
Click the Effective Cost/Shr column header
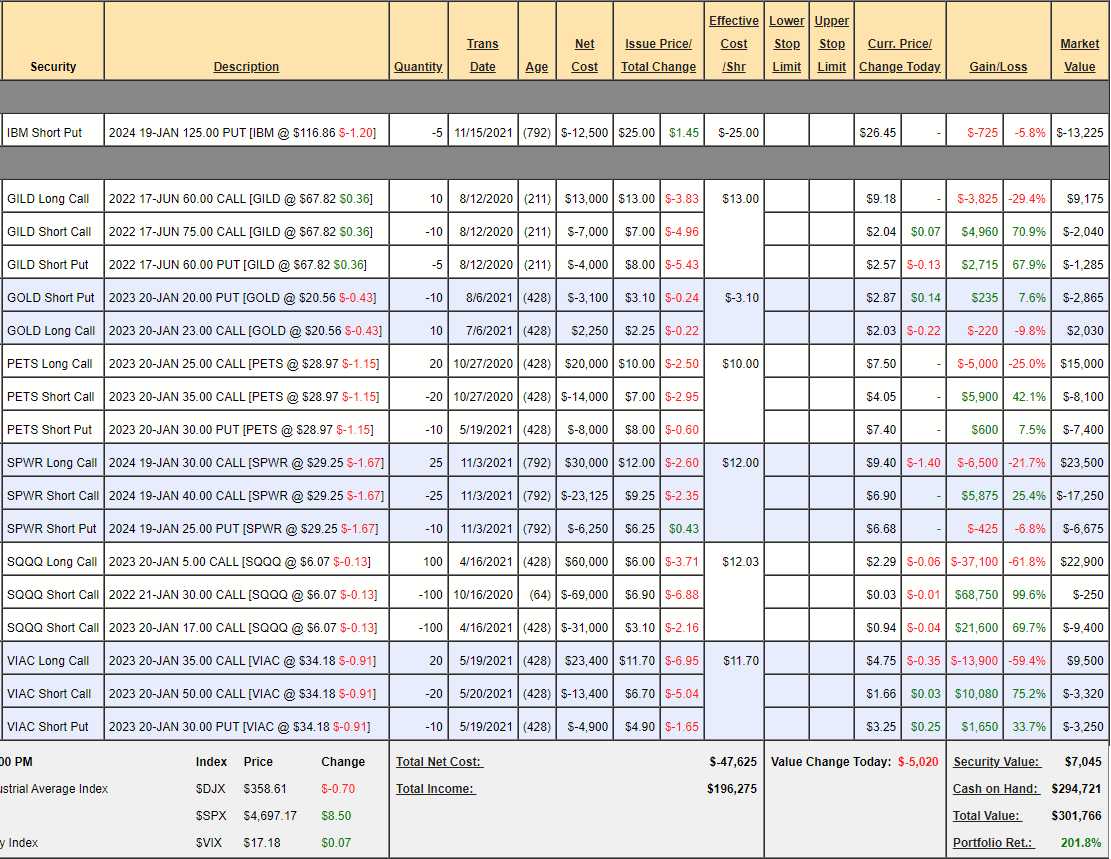(x=733, y=44)
